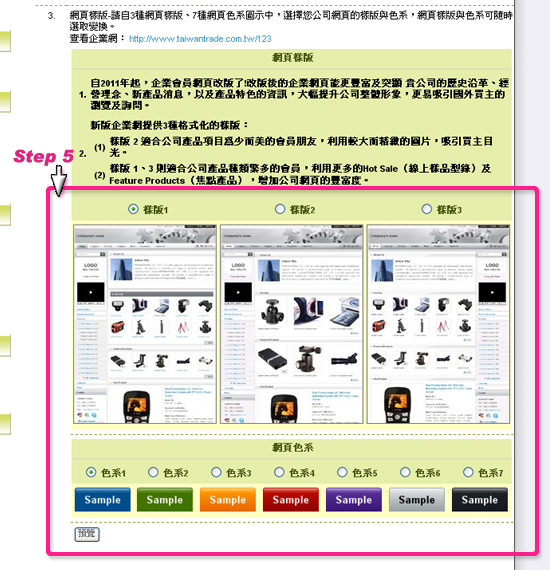Choose color scheme 色系7
The width and height of the screenshot is (550, 570).
tap(468, 472)
